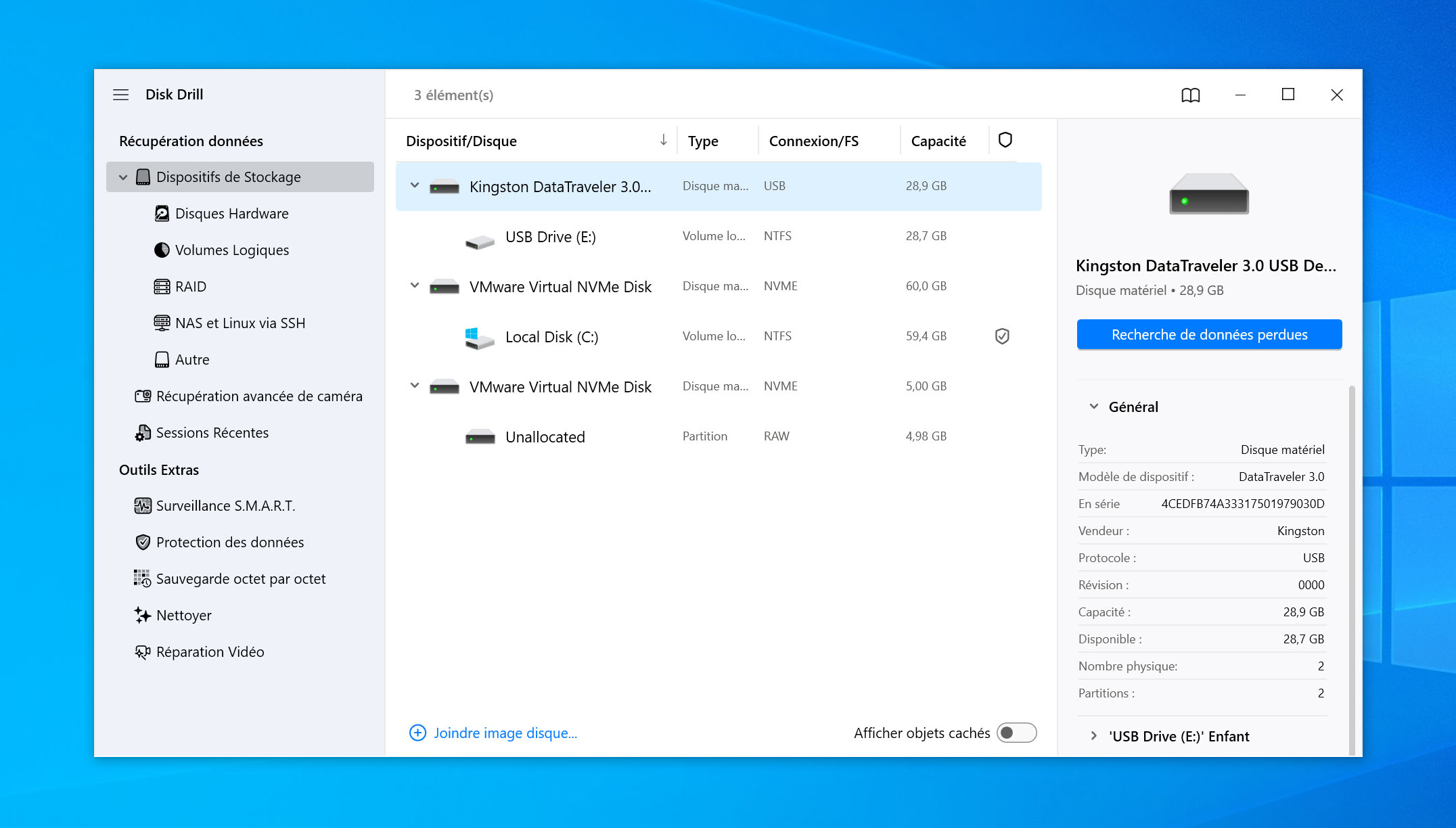Viewport: 1456px width, 828px height.
Task: Click the 28,7 GB capacity of USB Drive (E:)
Action: coord(926,236)
